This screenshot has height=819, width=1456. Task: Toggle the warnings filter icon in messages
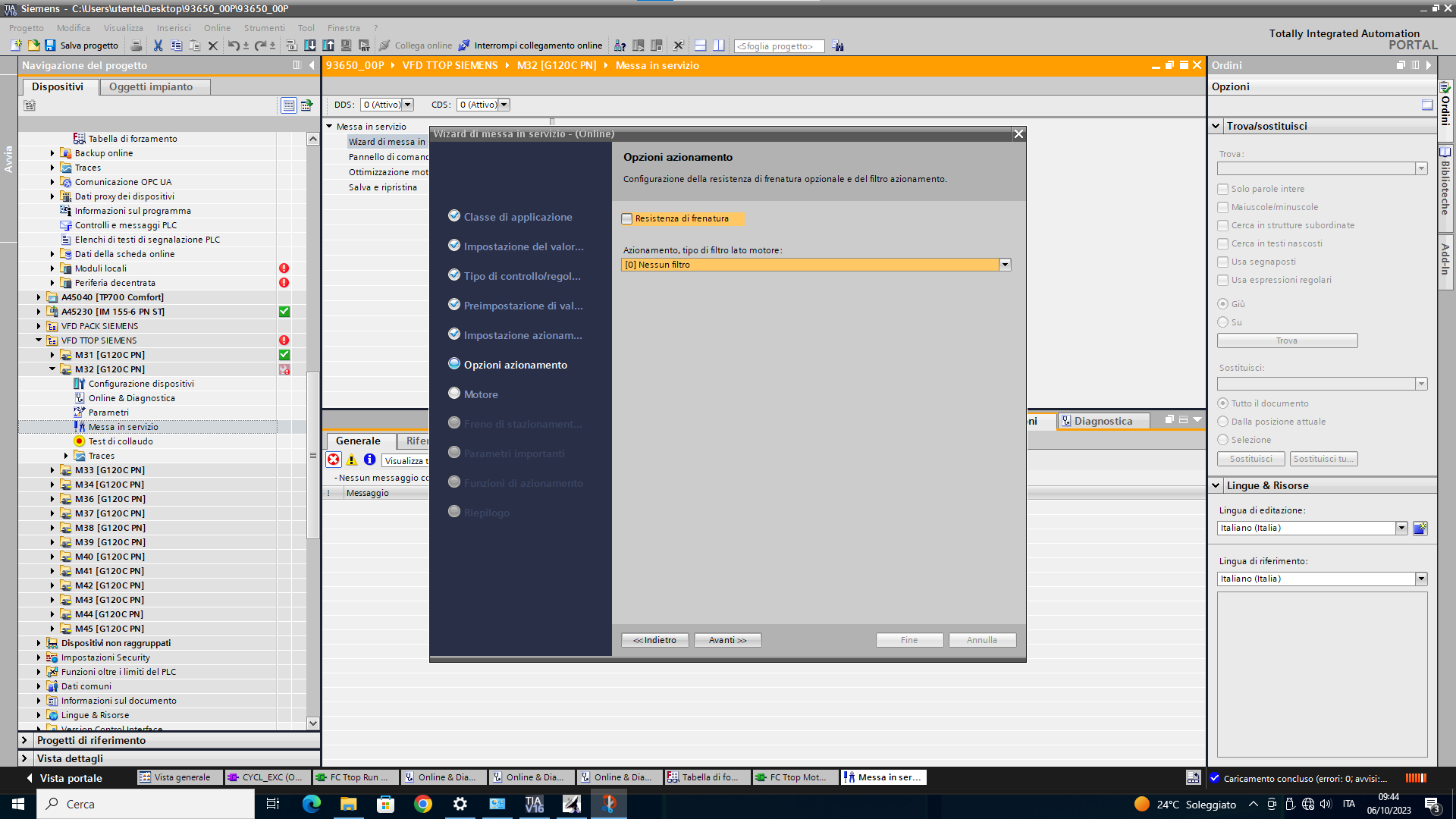352,460
